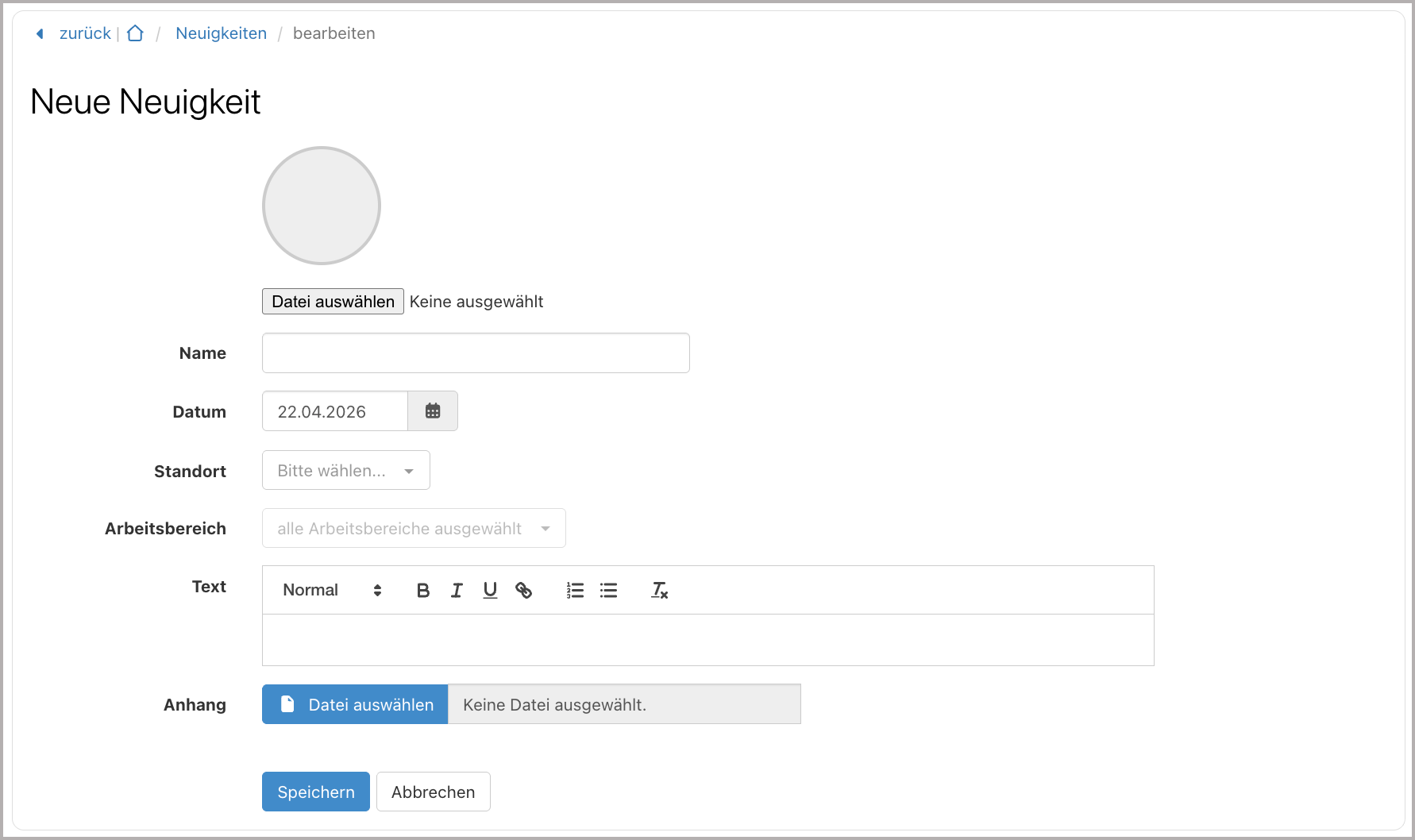Image resolution: width=1415 pixels, height=840 pixels.
Task: Toggle bold text formatting
Action: (423, 590)
